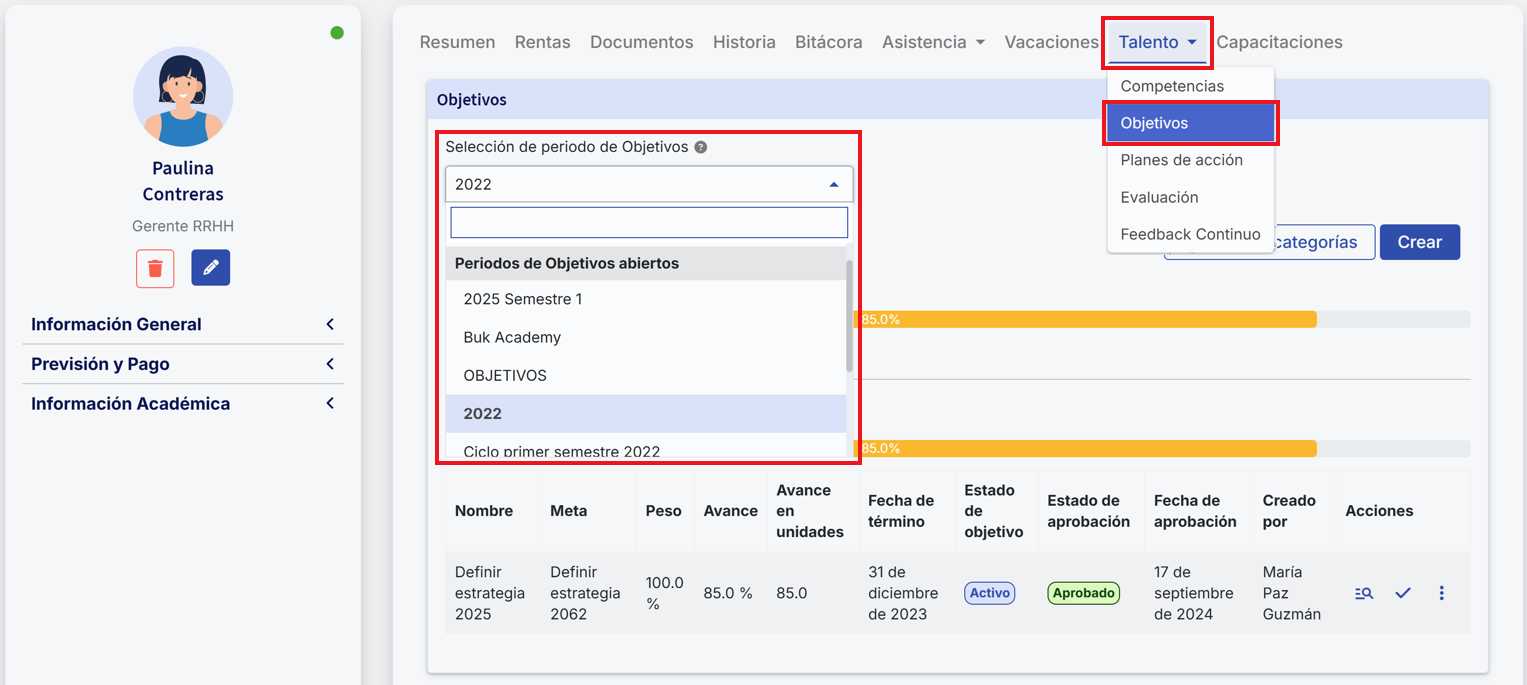
Task: Collapse the 2022 period select box
Action: click(649, 184)
